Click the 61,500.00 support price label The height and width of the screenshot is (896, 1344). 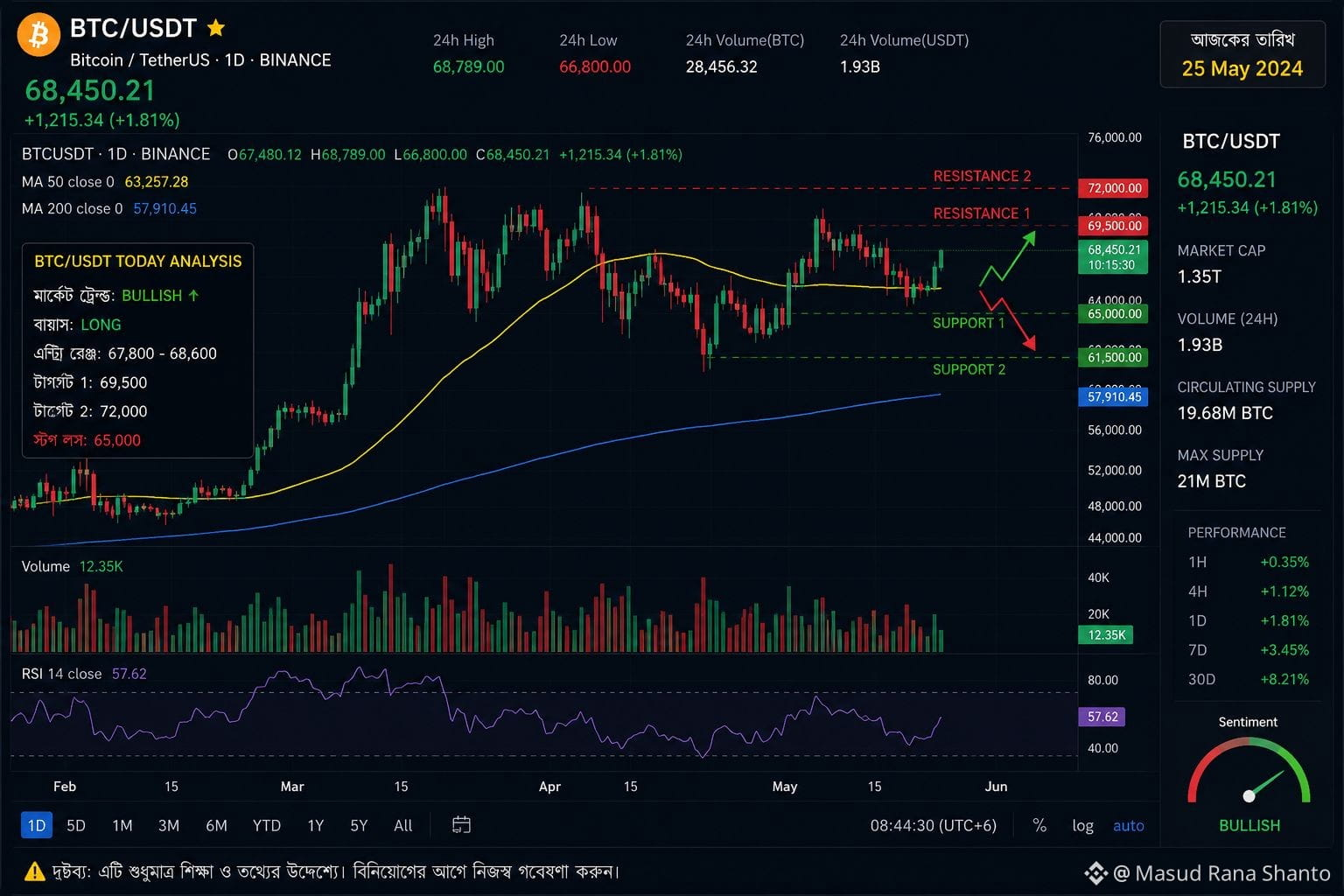(x=1115, y=357)
